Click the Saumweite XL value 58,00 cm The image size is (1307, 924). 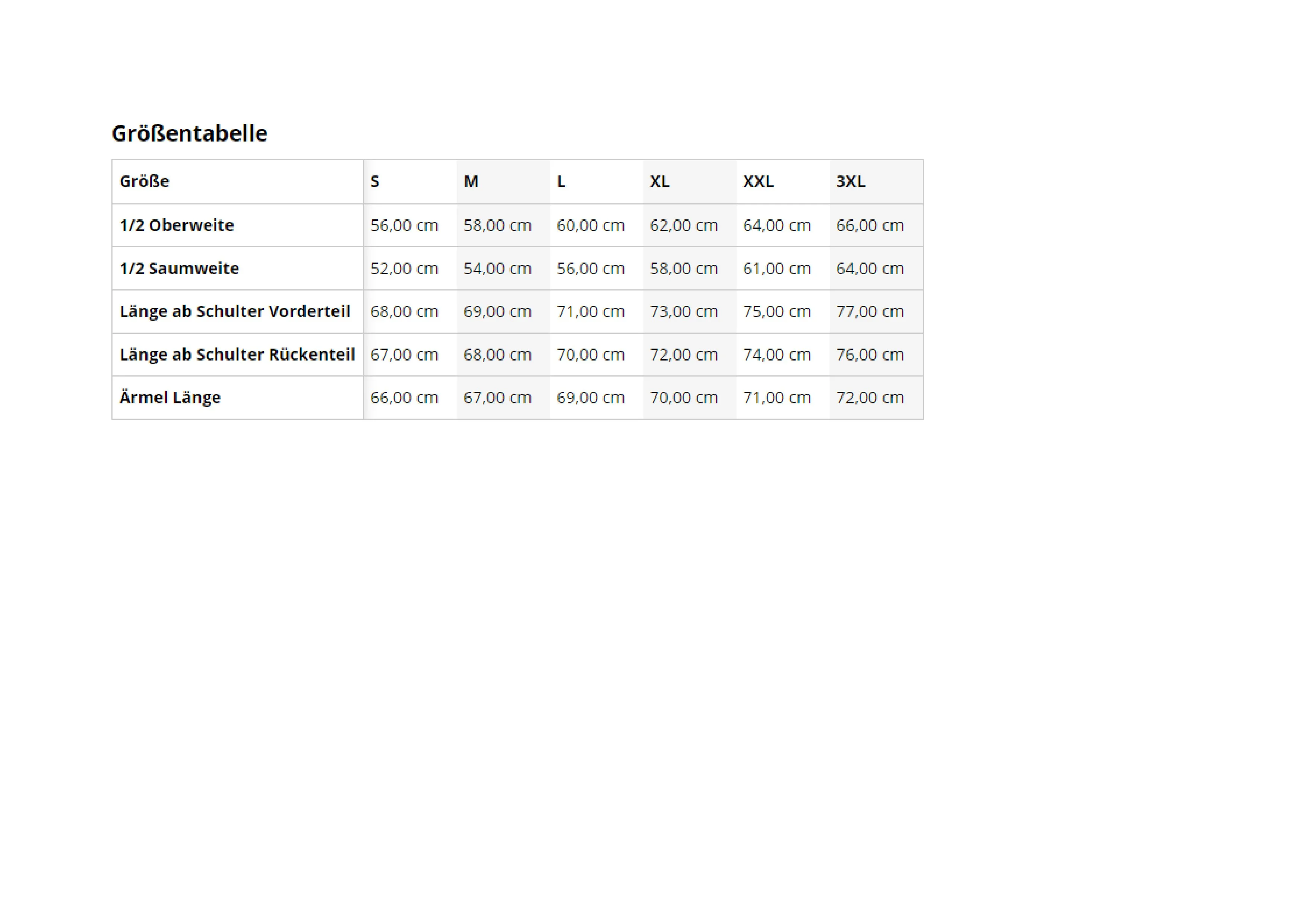[684, 269]
